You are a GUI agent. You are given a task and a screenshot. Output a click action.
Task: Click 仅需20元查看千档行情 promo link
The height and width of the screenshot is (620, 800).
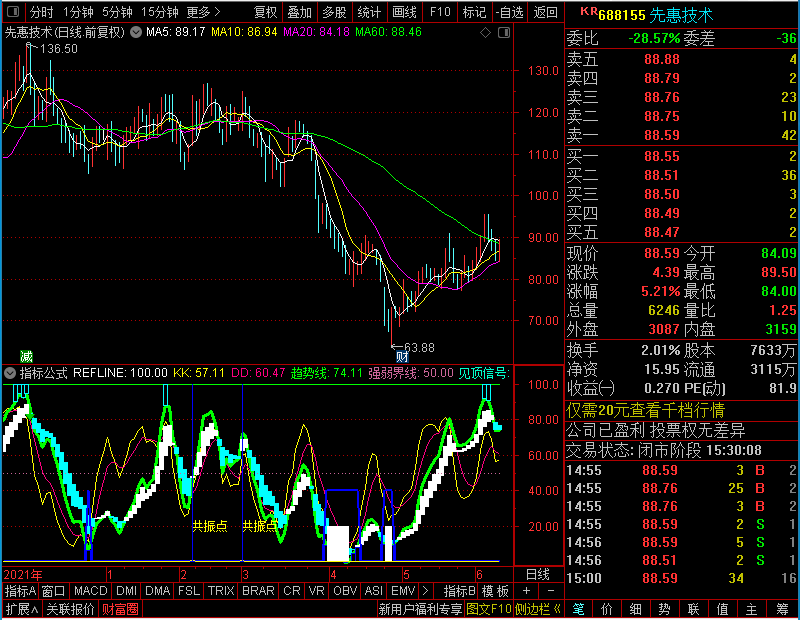(645, 410)
